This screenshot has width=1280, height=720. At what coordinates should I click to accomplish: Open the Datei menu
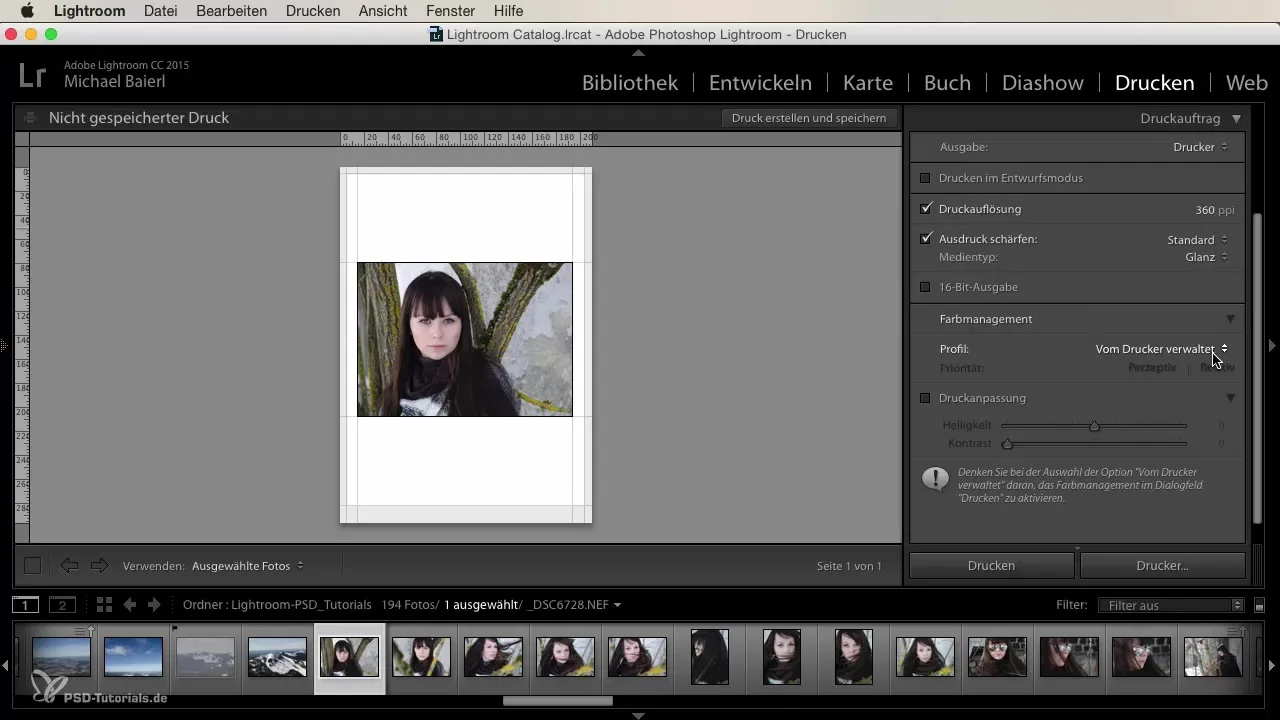point(161,11)
